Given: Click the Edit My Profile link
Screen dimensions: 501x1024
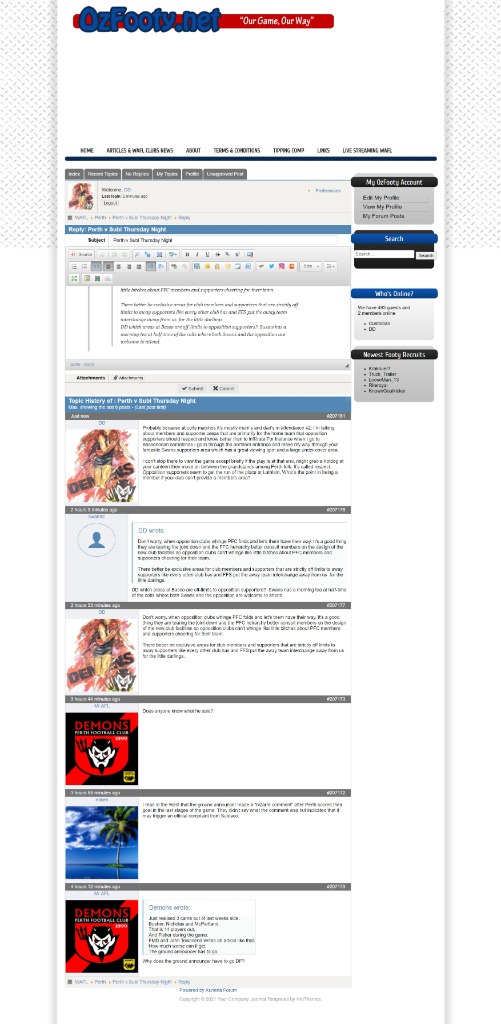Looking at the screenshot, I should (x=381, y=198).
